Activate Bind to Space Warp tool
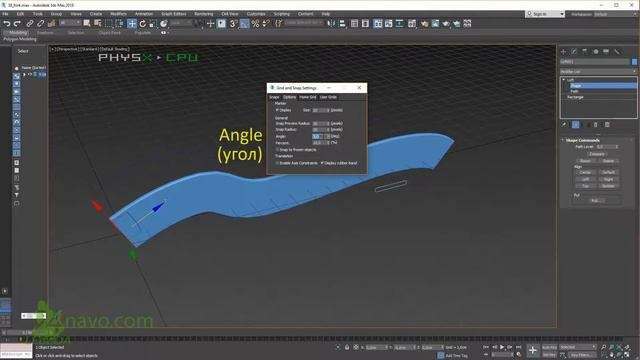 coord(51,24)
